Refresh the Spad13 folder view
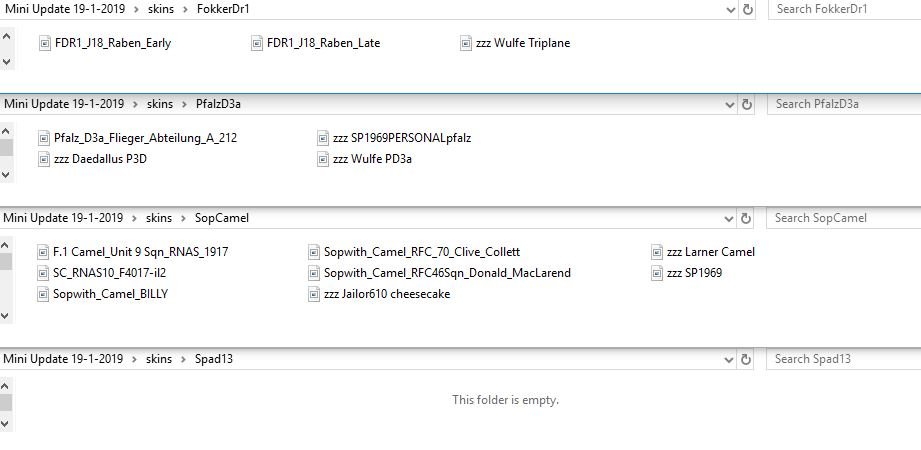Screen dimensions: 921x450 (746, 359)
